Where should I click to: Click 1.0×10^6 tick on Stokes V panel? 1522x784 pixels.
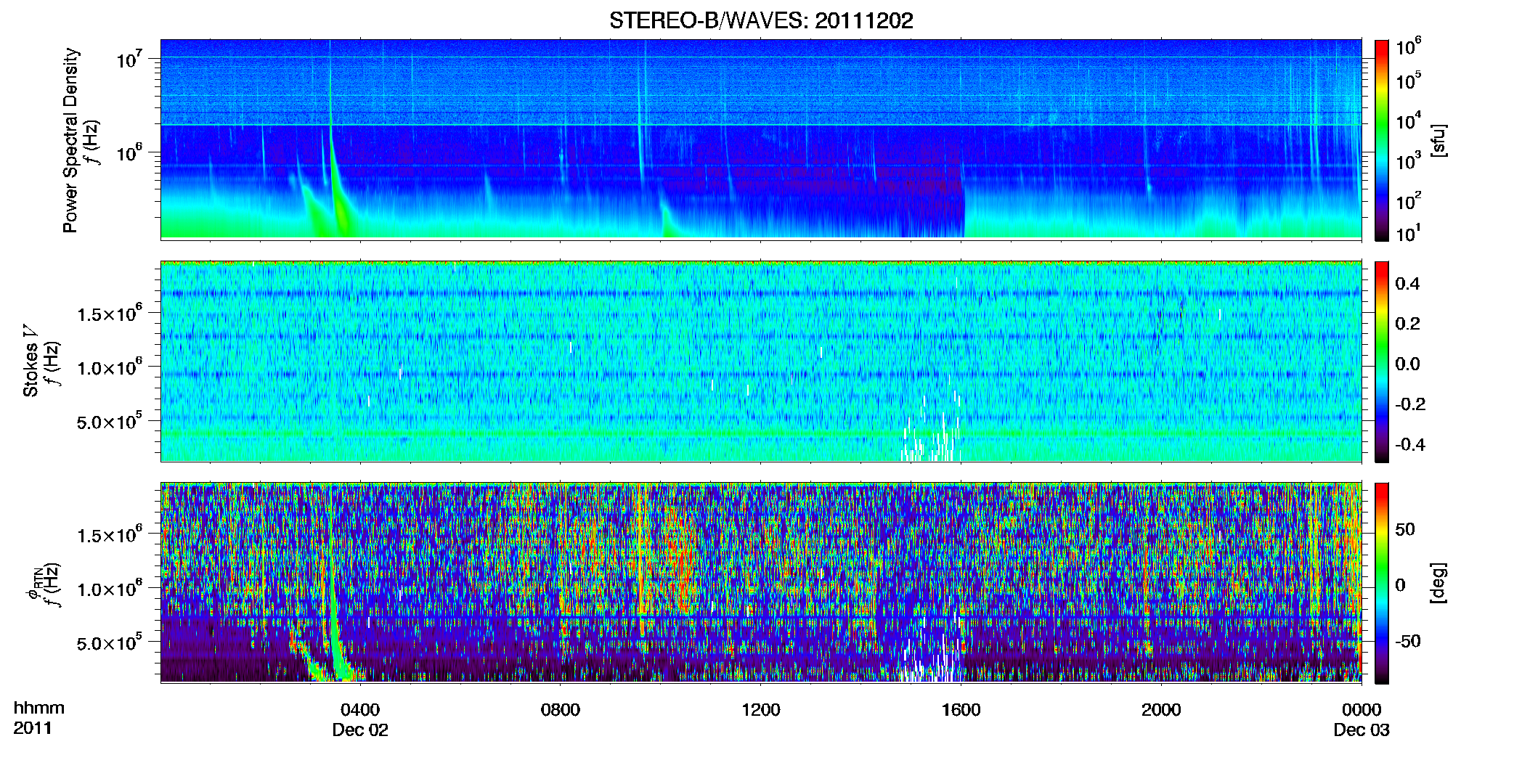(110, 367)
